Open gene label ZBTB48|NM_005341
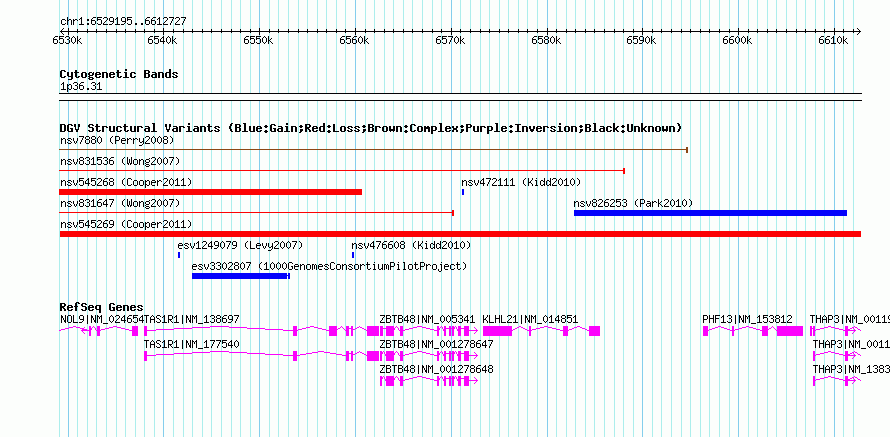Viewport: 890px width, 437px height. pyautogui.click(x=427, y=320)
